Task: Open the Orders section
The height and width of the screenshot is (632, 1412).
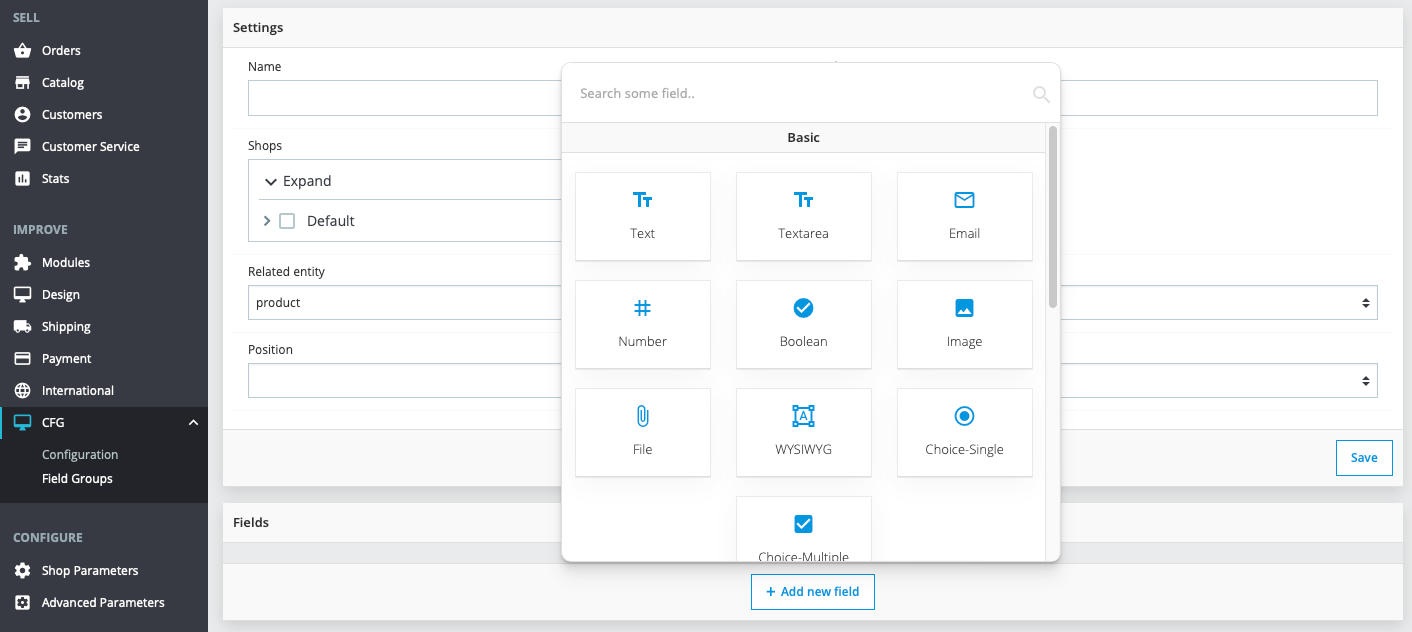Action: (x=62, y=50)
